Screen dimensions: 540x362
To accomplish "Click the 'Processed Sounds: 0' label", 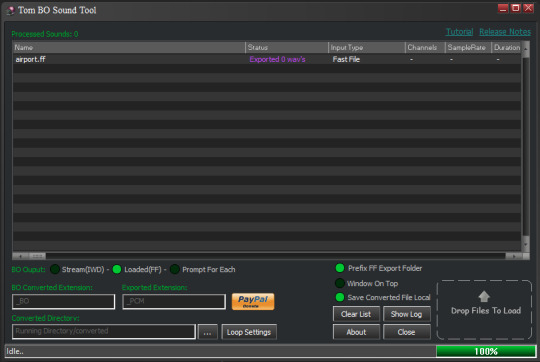I will point(45,34).
